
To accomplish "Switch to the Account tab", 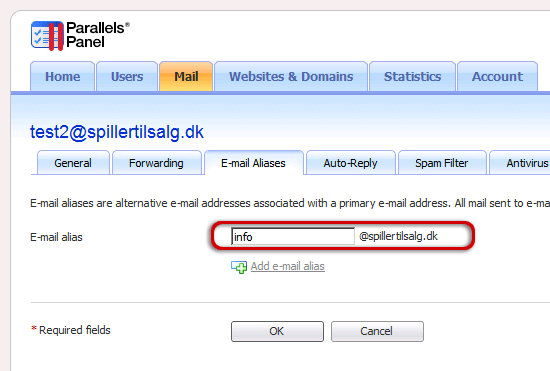I will click(497, 76).
